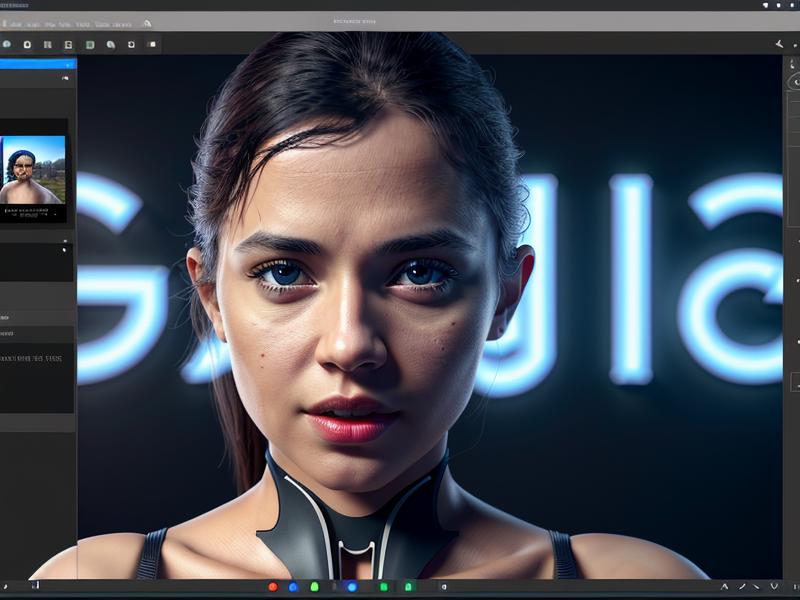Click the white circle icon in the top toolbar

coord(27,44)
